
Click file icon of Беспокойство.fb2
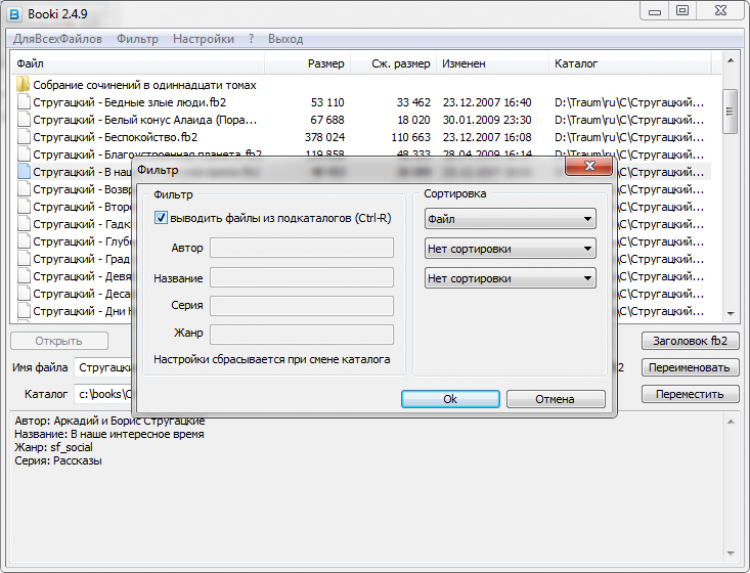point(23,137)
